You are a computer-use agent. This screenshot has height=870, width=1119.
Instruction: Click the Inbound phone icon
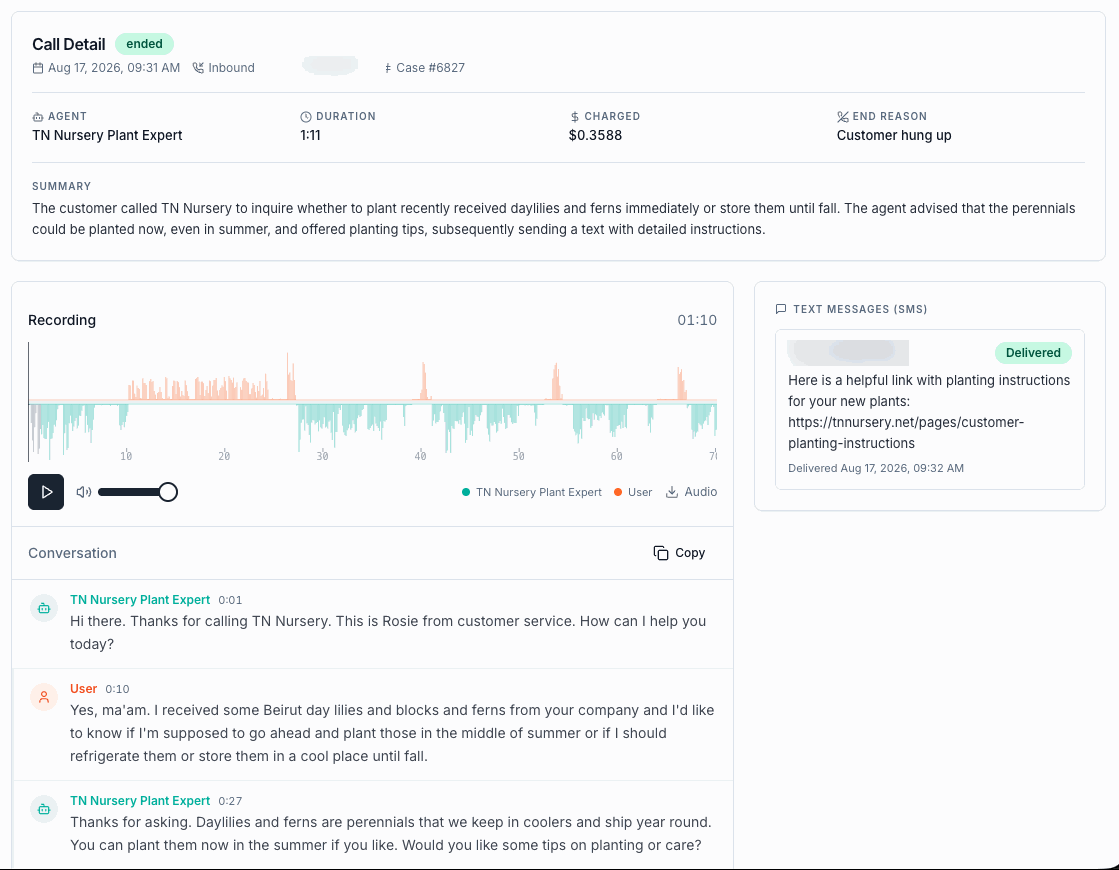coord(198,68)
